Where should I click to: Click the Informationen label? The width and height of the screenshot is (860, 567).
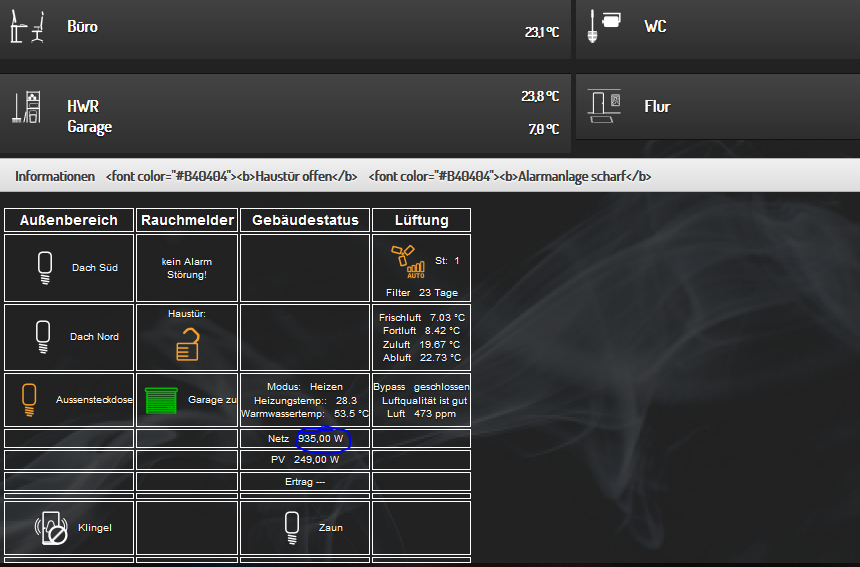coord(55,176)
